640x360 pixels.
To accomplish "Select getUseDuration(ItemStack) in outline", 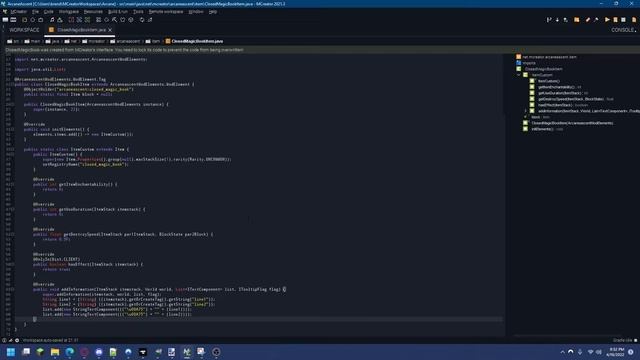I will (559, 93).
